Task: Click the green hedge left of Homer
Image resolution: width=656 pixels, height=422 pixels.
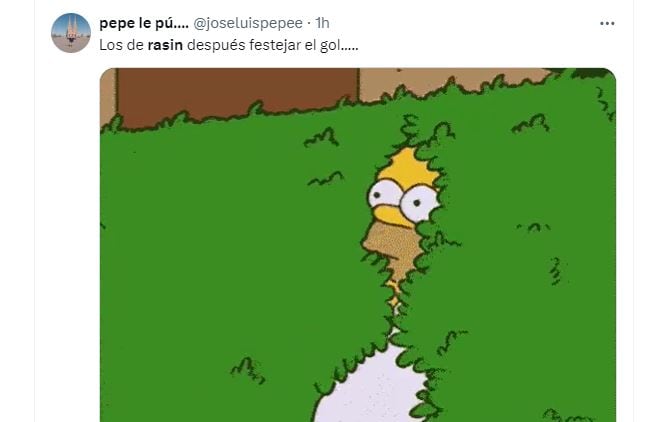Action: pyautogui.click(x=230, y=259)
